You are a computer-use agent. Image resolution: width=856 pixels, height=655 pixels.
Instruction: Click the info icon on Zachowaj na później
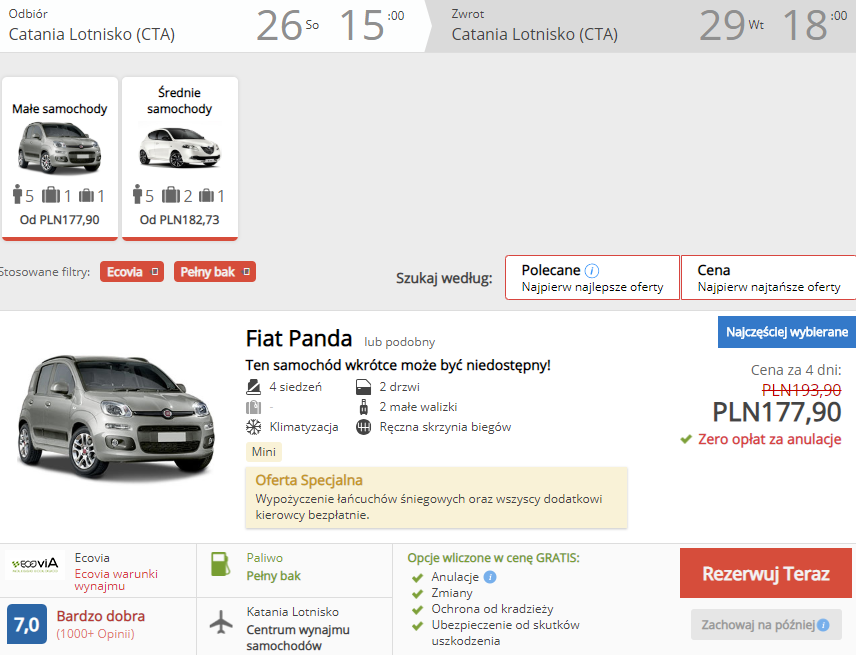coord(823,625)
